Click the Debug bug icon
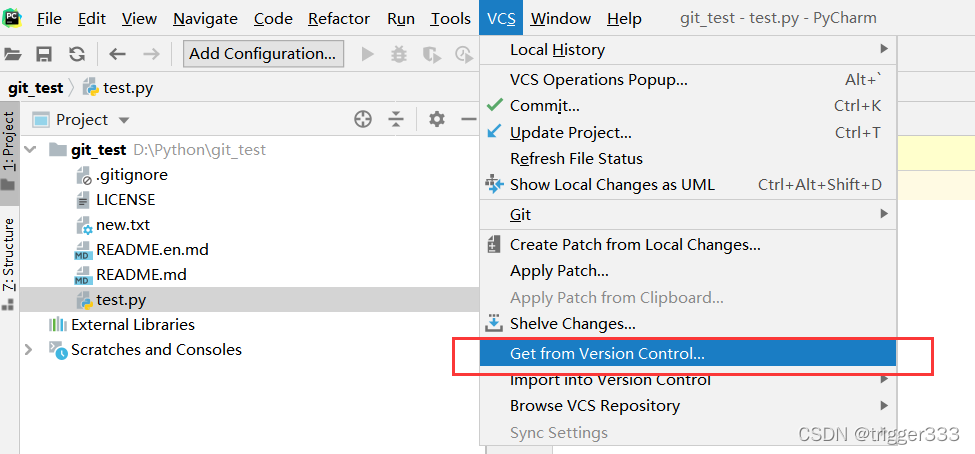The width and height of the screenshot is (975, 454). pos(399,54)
